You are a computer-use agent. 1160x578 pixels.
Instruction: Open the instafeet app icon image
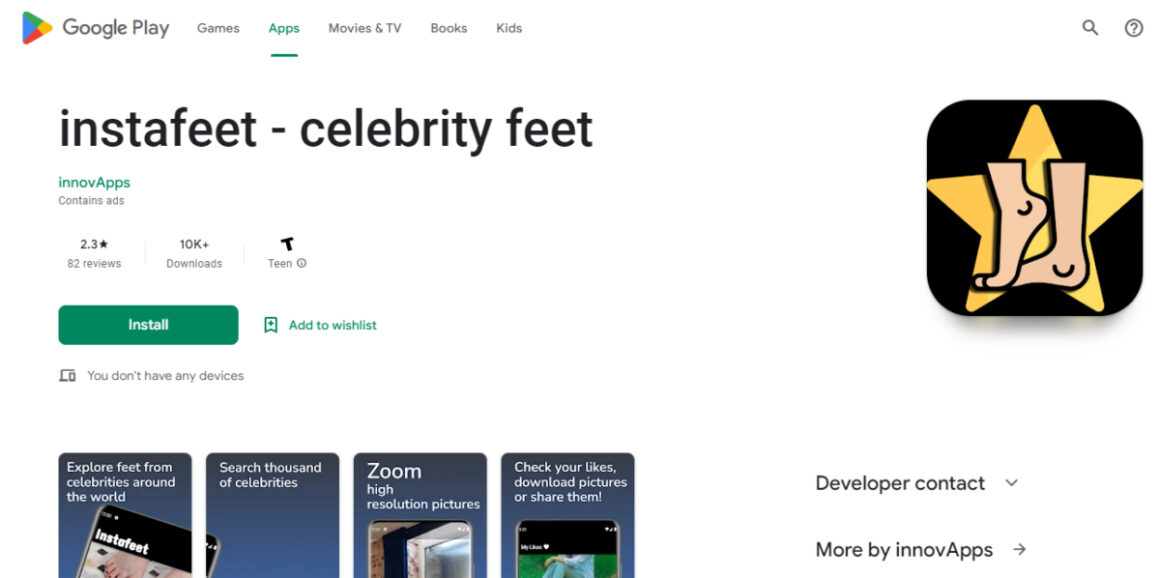click(1034, 207)
